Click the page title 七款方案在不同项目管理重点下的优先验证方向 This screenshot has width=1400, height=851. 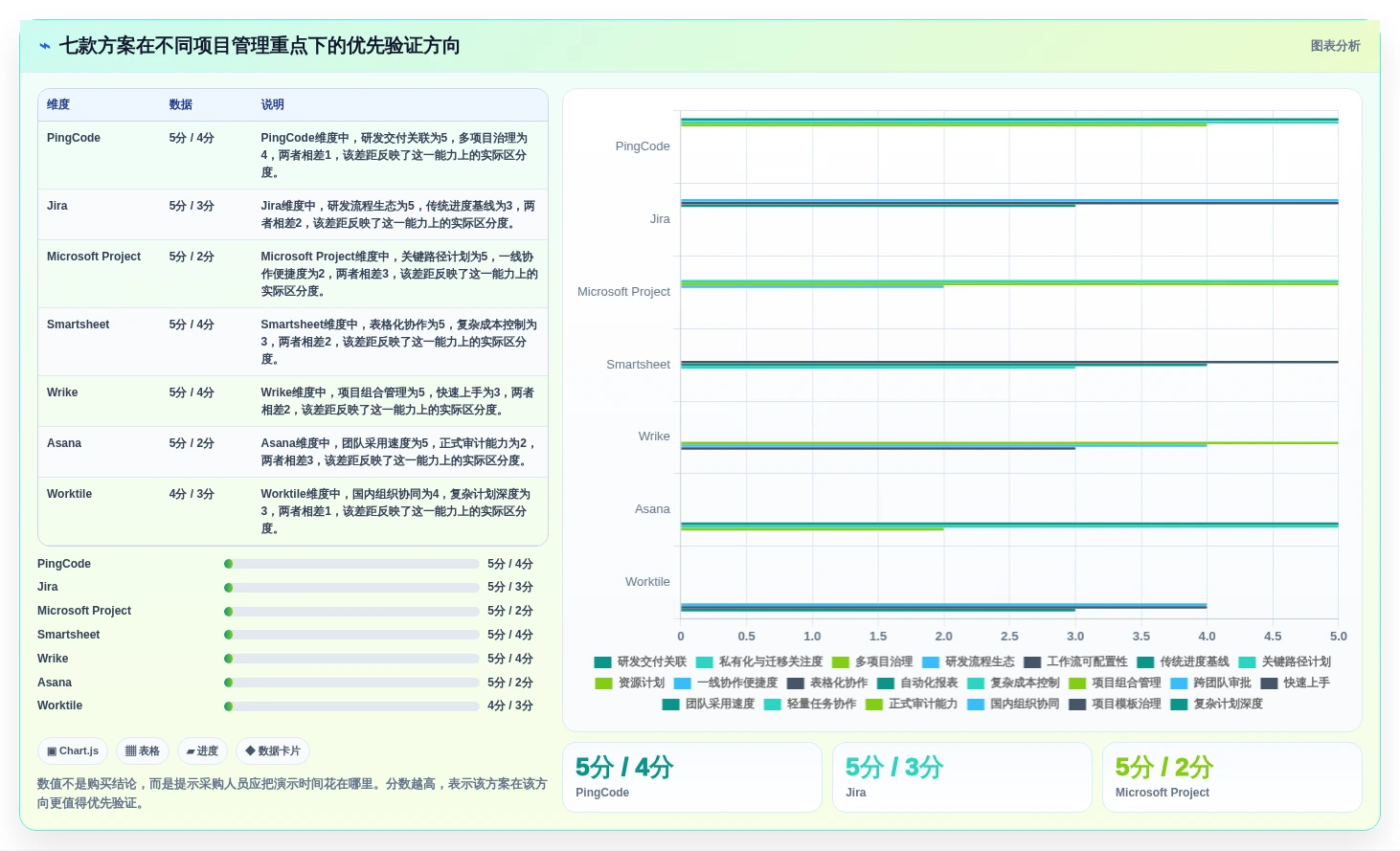pos(260,46)
